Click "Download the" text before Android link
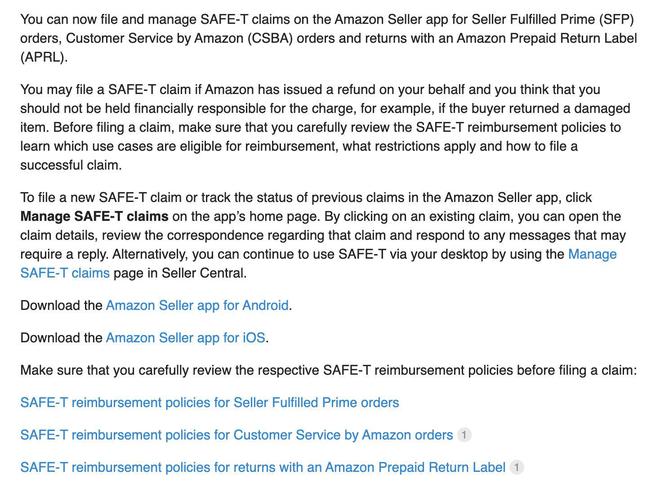This screenshot has width=660, height=484. [61, 305]
